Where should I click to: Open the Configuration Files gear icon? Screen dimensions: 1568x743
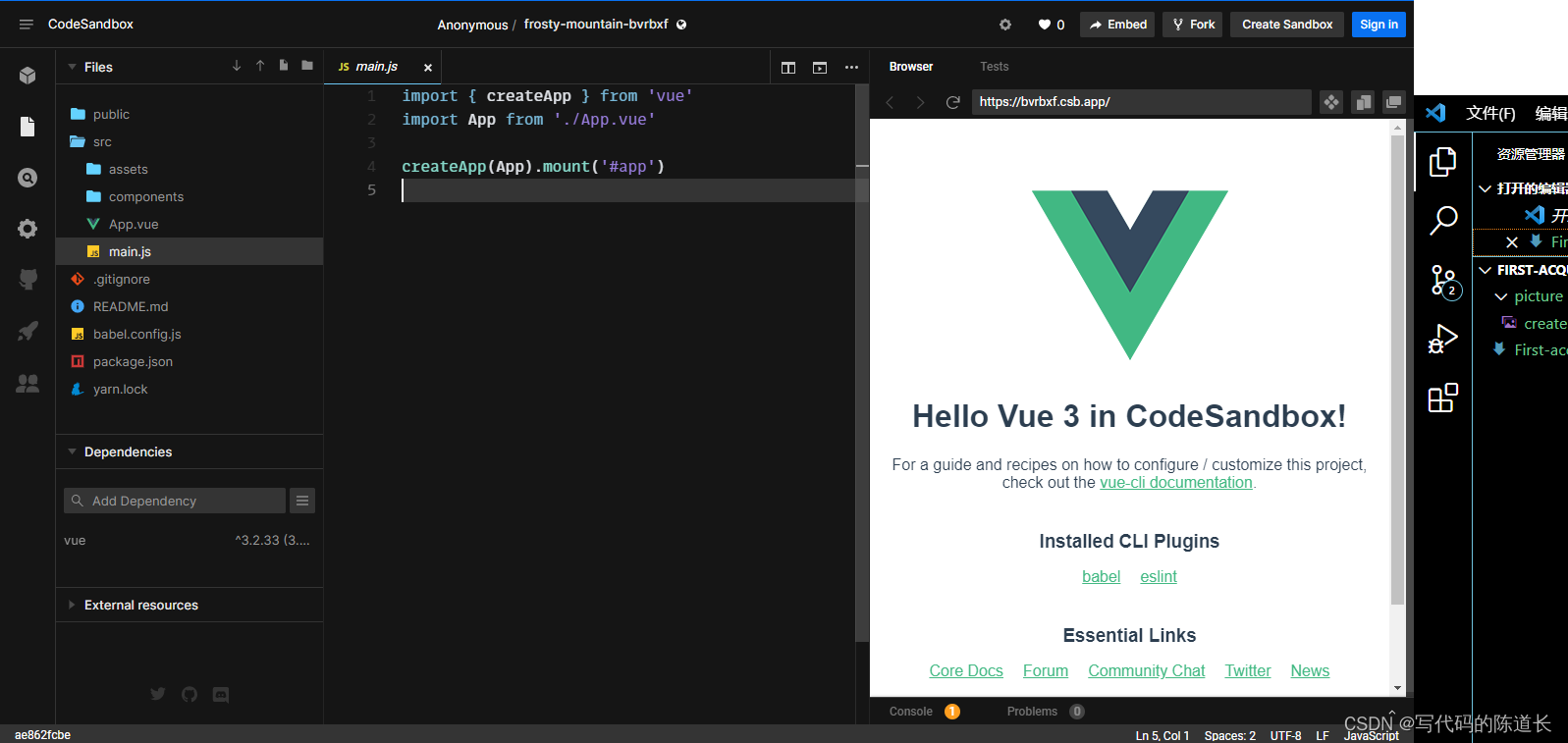(27, 229)
